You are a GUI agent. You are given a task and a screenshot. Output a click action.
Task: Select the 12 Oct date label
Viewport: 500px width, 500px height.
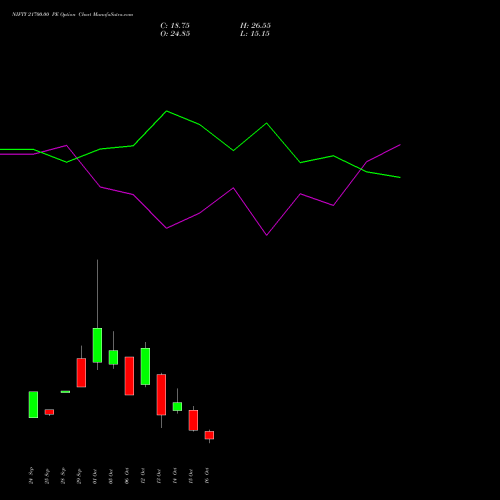coord(143,476)
